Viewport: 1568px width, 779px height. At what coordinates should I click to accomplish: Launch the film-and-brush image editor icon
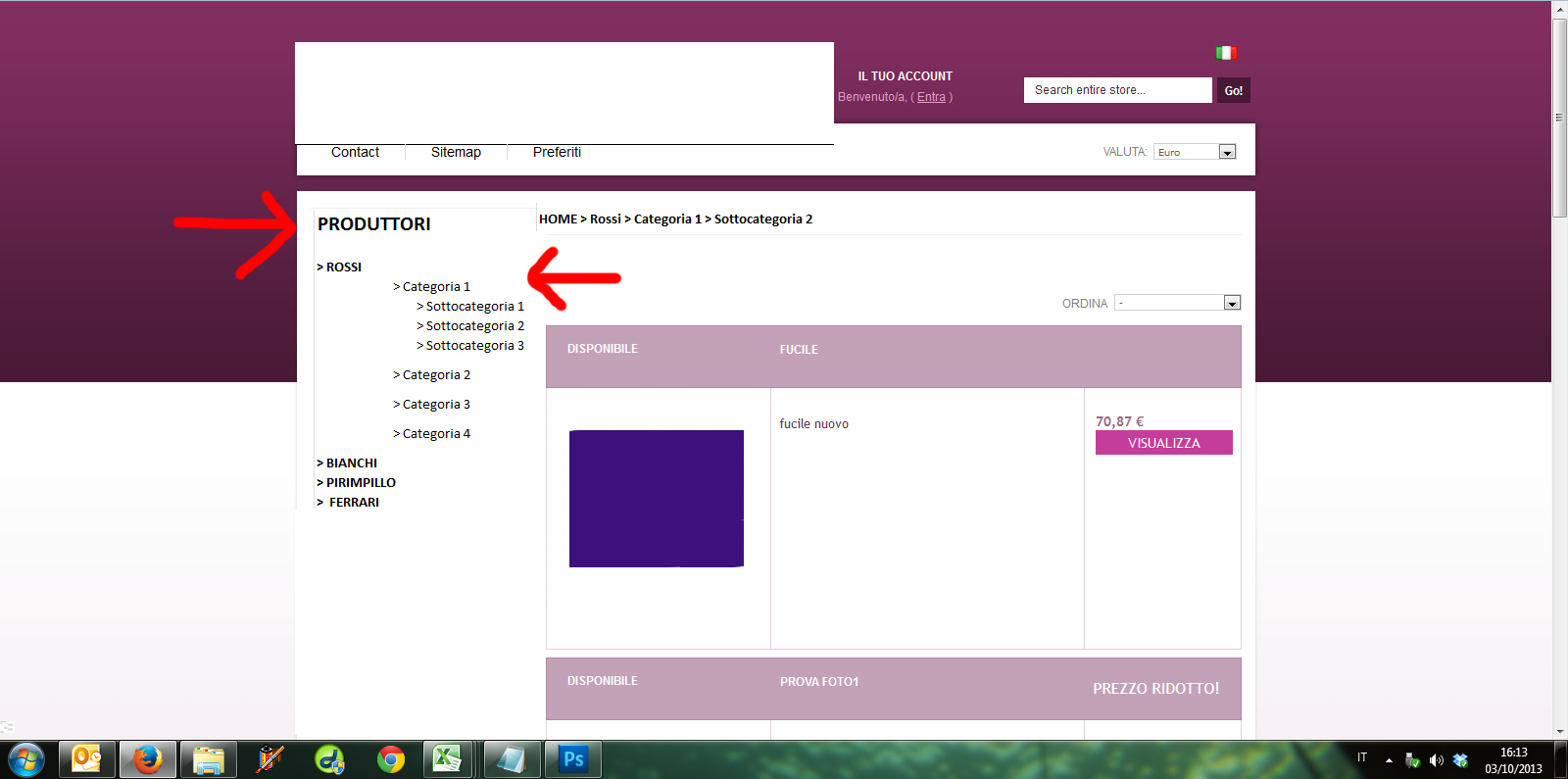click(x=269, y=759)
